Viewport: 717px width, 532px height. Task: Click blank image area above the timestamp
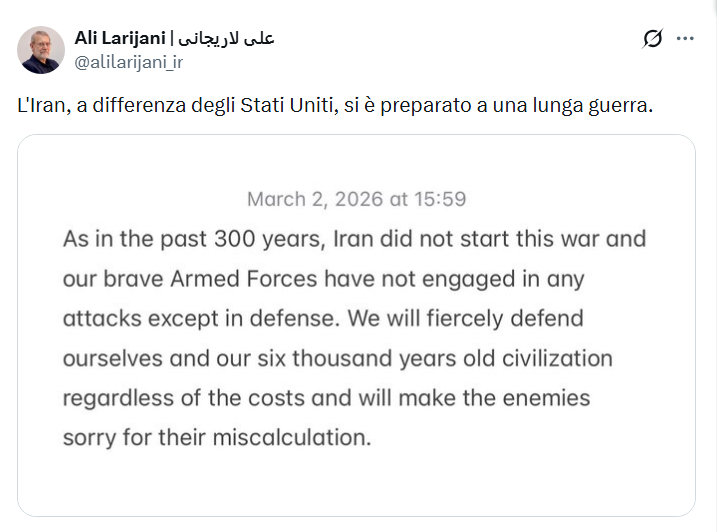click(x=356, y=160)
